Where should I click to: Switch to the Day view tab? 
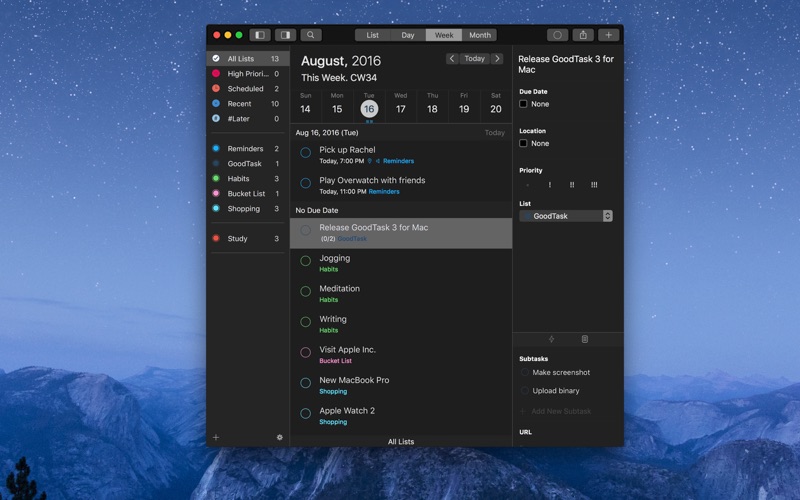click(408, 35)
